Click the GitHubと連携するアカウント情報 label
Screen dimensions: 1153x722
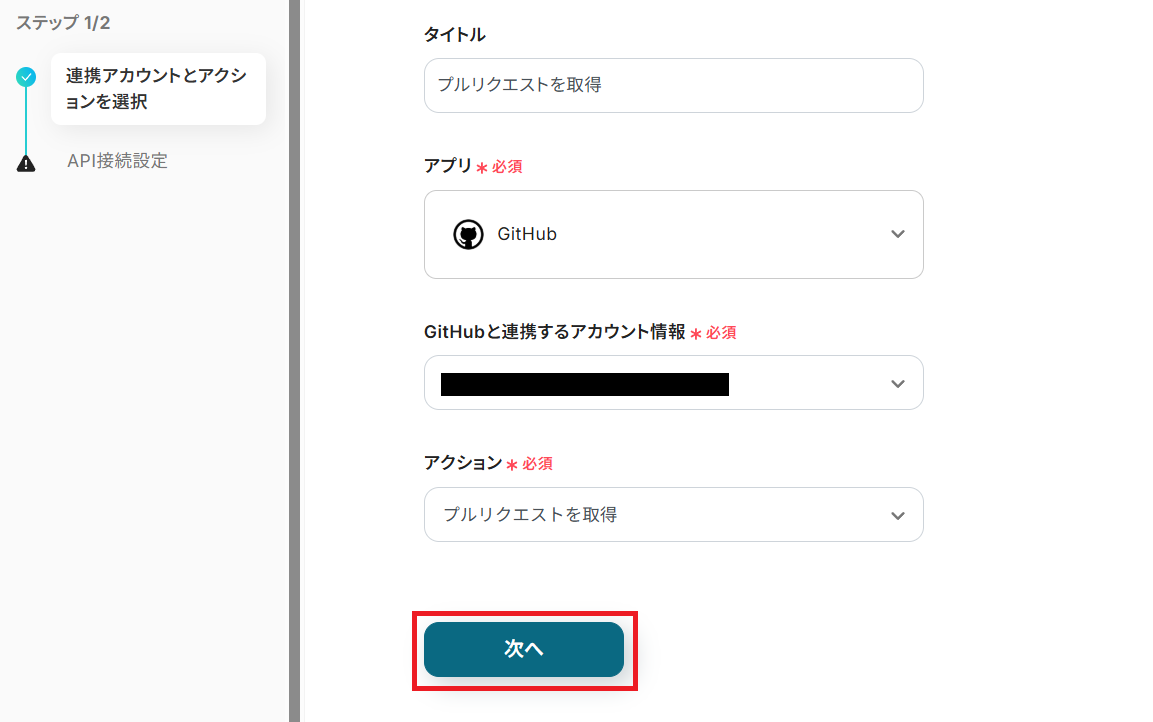[x=555, y=332]
